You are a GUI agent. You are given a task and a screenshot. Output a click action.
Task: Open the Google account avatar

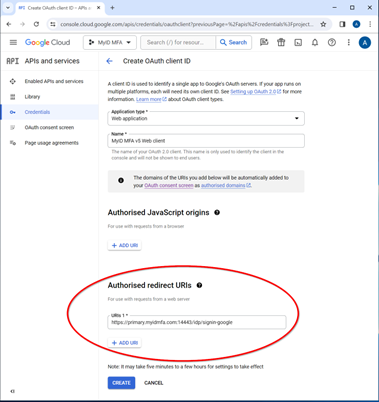pyautogui.click(x=365, y=43)
